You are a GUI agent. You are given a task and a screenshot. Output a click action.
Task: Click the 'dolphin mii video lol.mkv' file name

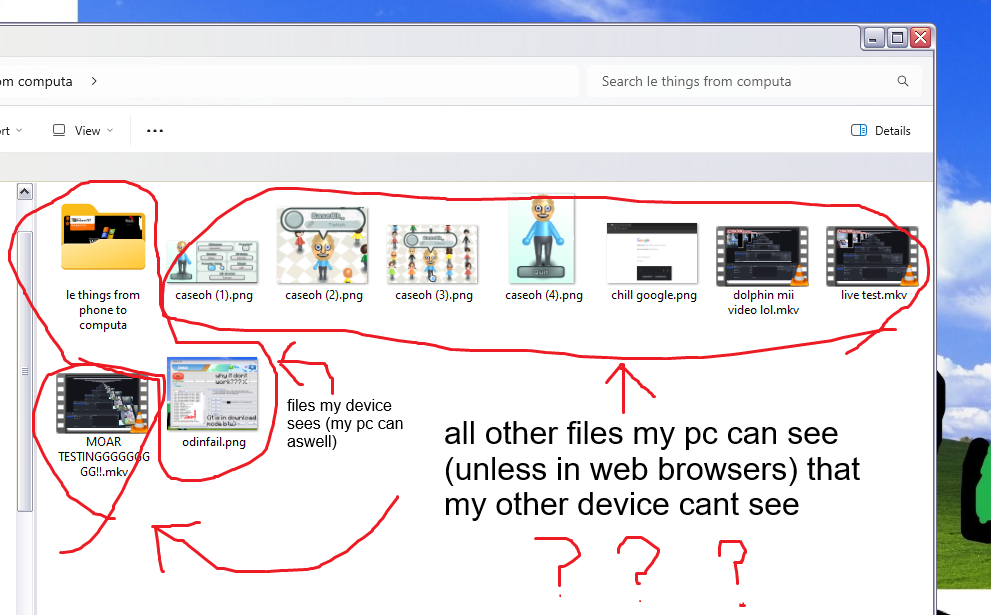coord(763,303)
